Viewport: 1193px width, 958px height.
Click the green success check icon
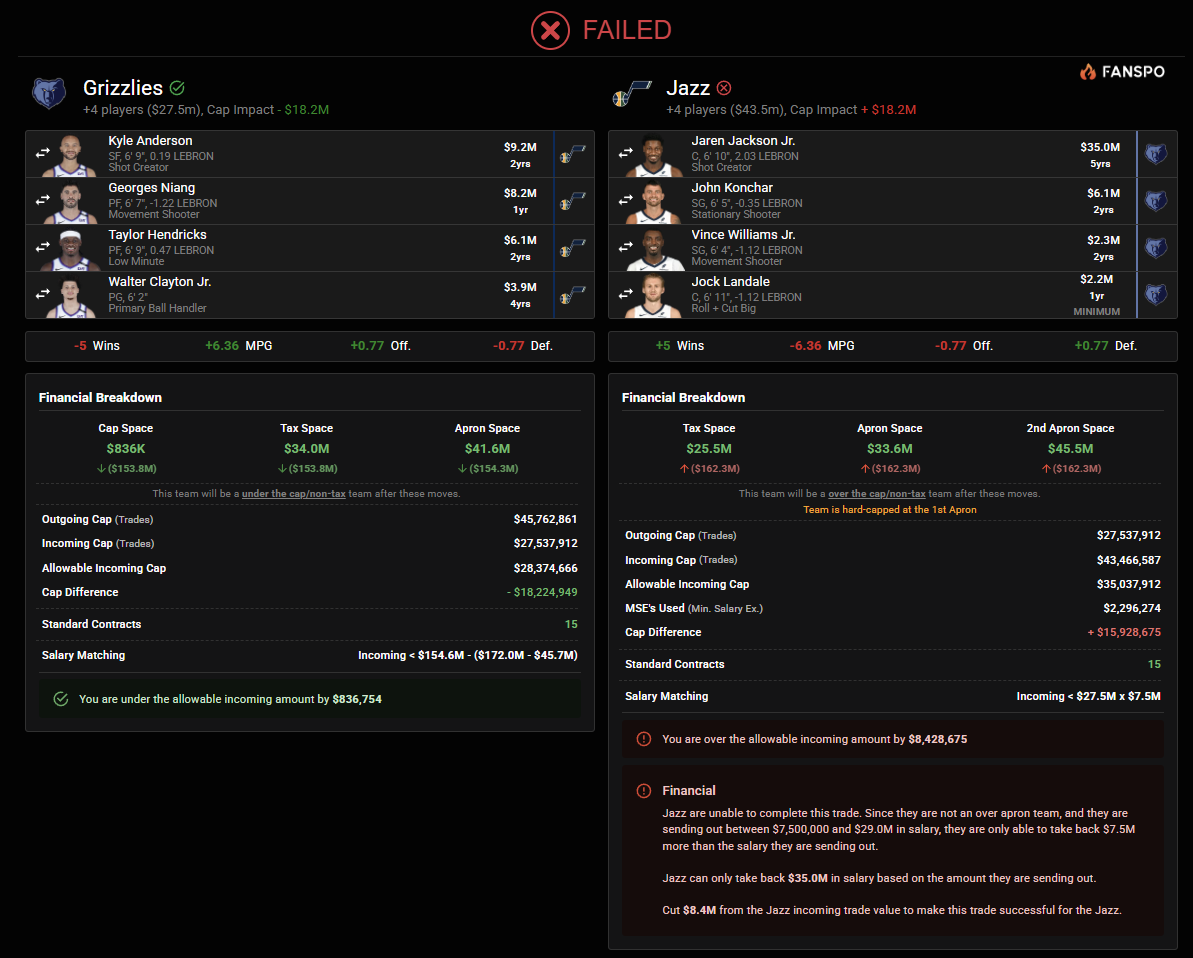point(61,699)
